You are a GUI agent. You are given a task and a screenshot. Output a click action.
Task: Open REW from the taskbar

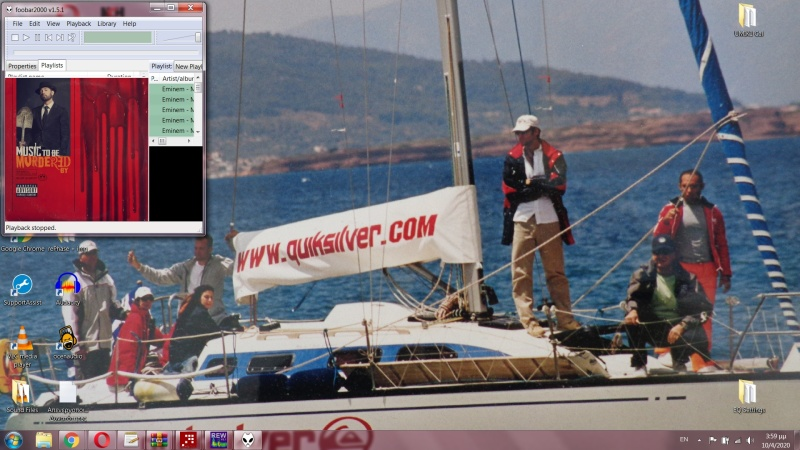pos(218,440)
